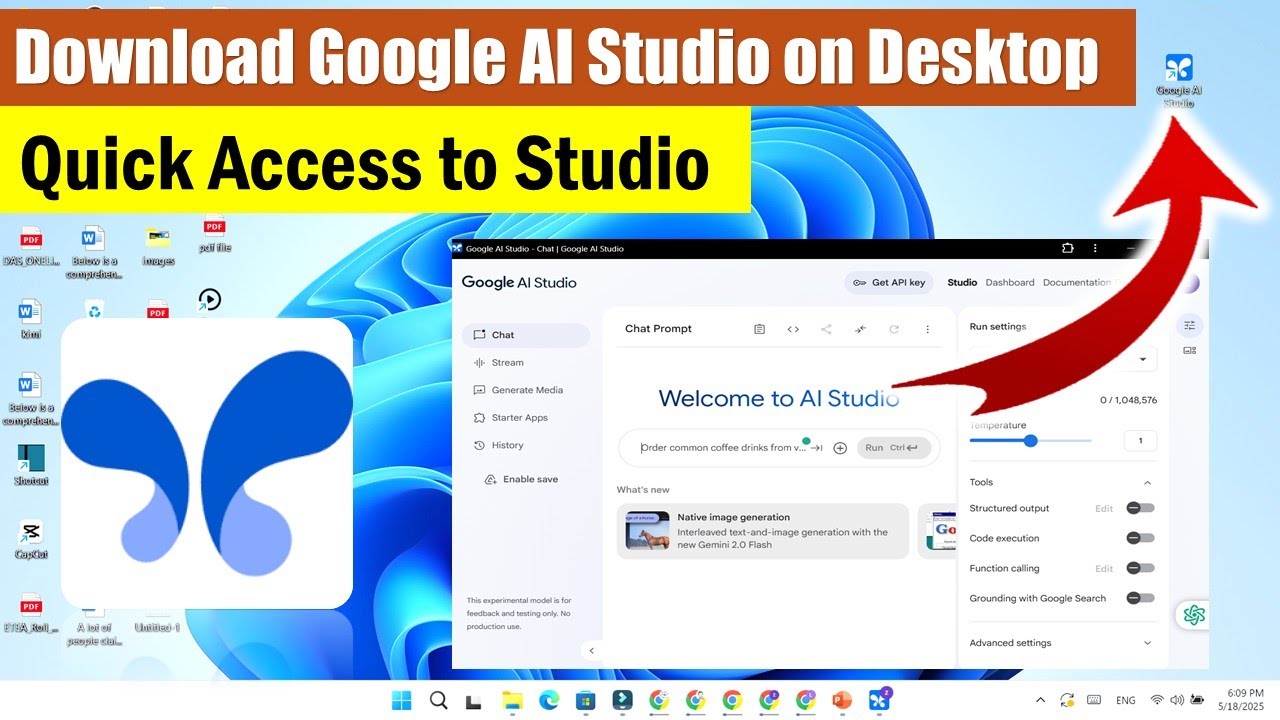Image resolution: width=1280 pixels, height=720 pixels.
Task: Click the ENG language indicator in tray
Action: click(x=1125, y=700)
